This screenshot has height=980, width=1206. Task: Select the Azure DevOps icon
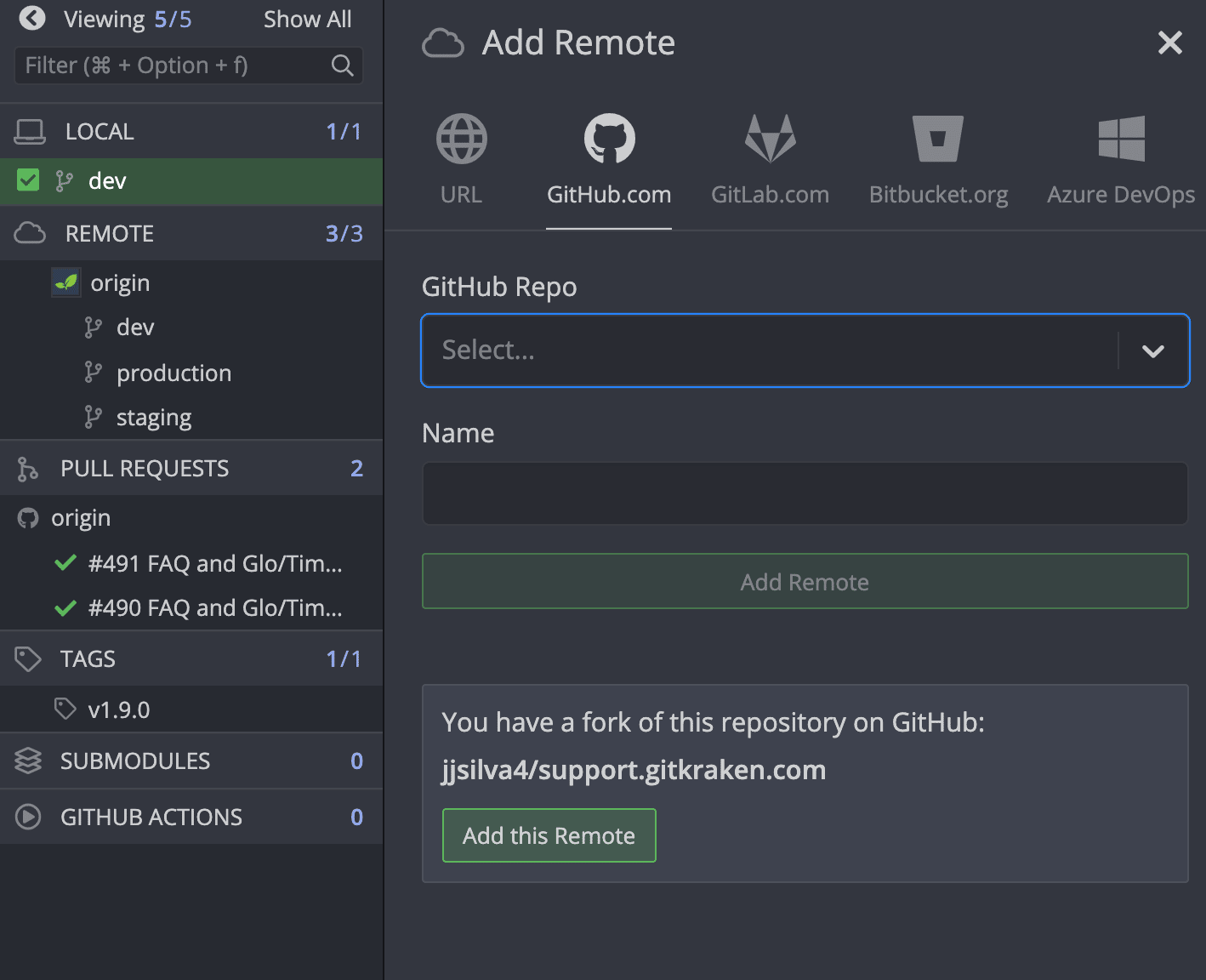[1121, 138]
